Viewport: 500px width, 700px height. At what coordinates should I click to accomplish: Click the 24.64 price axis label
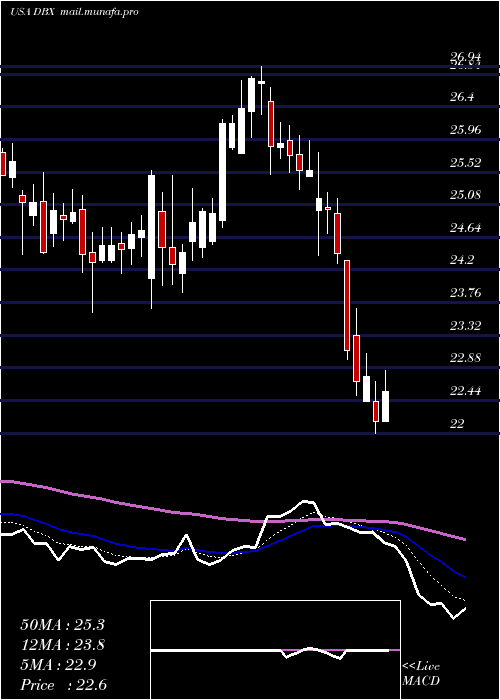[x=466, y=228]
